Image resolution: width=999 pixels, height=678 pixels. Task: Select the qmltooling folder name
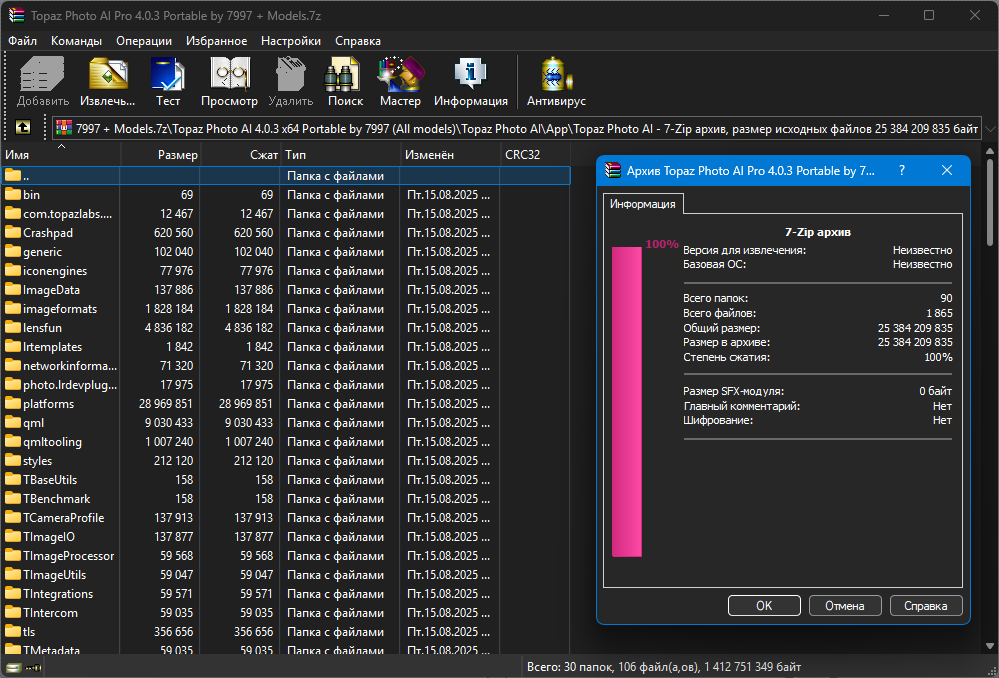click(52, 442)
